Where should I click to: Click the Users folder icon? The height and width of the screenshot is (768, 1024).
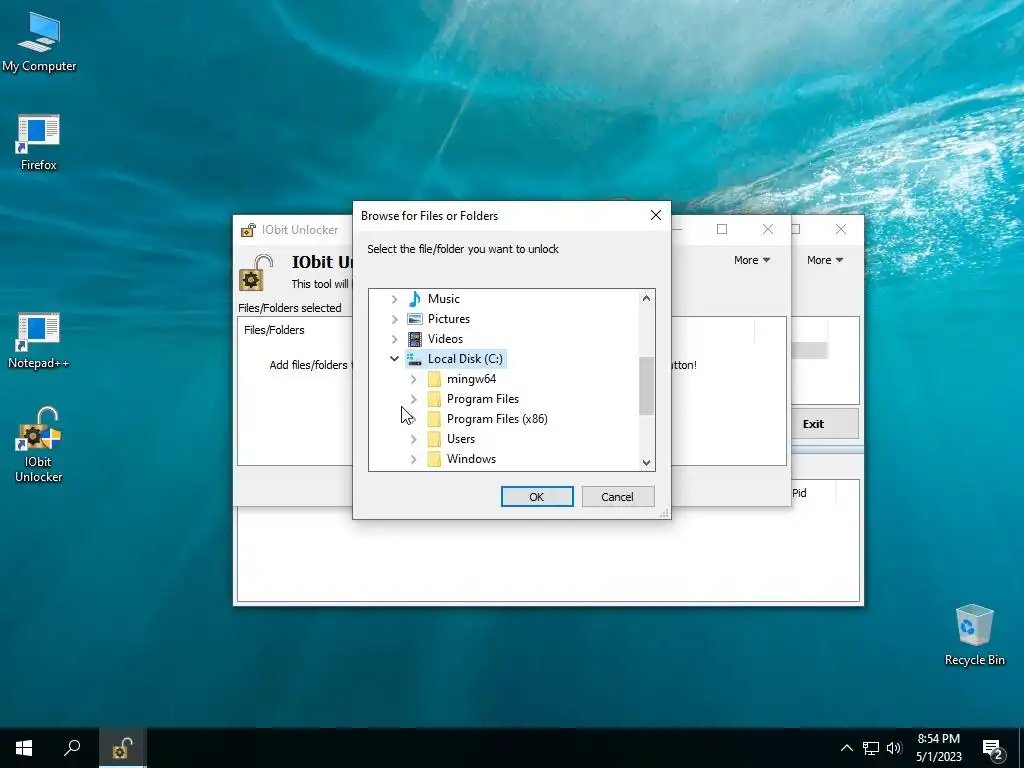434,439
